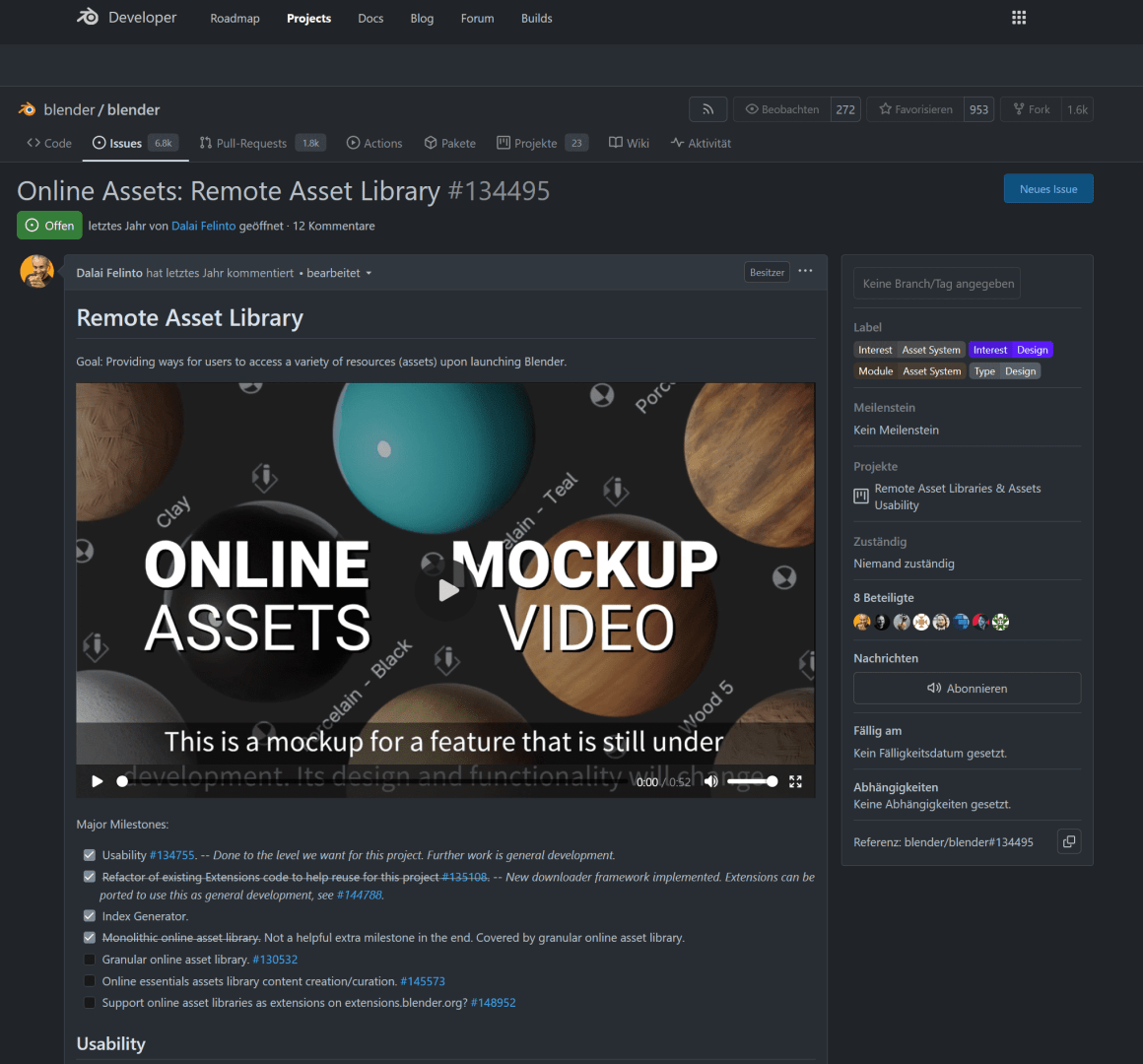Open issue link #145573
Image resolution: width=1143 pixels, height=1064 pixels.
(x=423, y=981)
